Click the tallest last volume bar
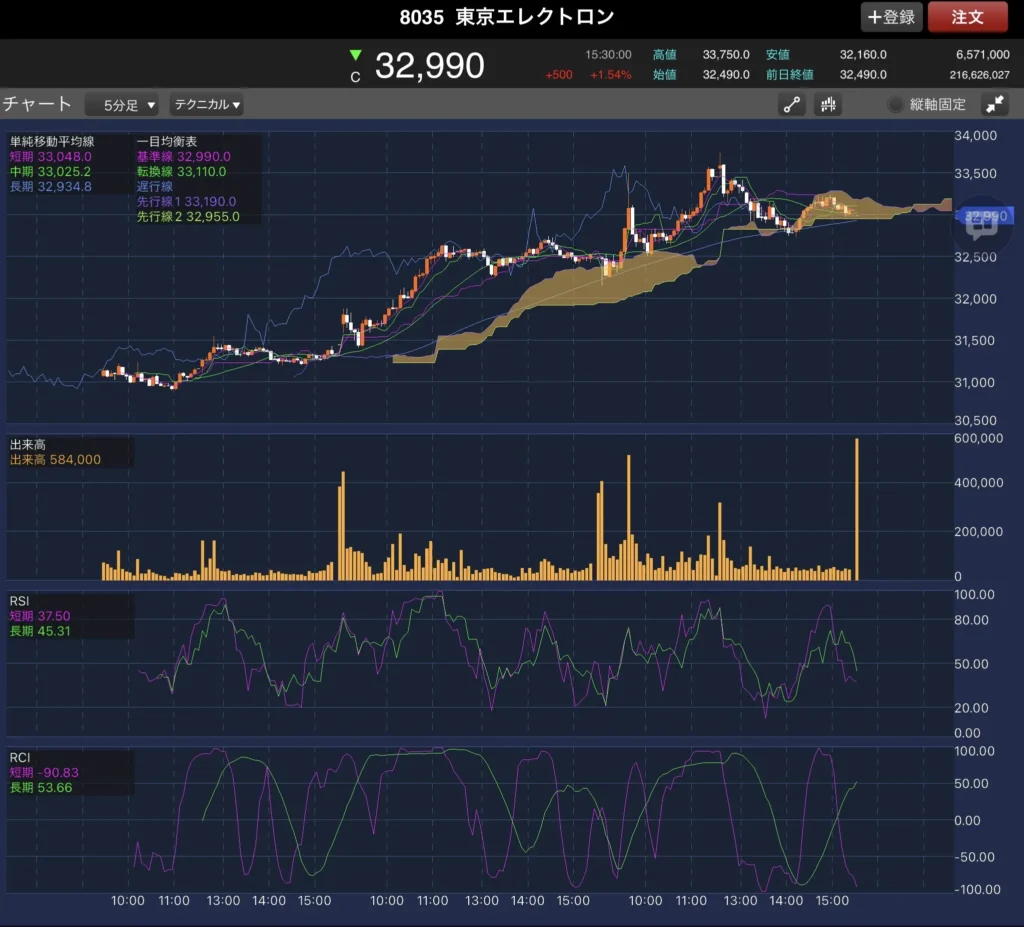Image resolution: width=1024 pixels, height=927 pixels. point(857,510)
